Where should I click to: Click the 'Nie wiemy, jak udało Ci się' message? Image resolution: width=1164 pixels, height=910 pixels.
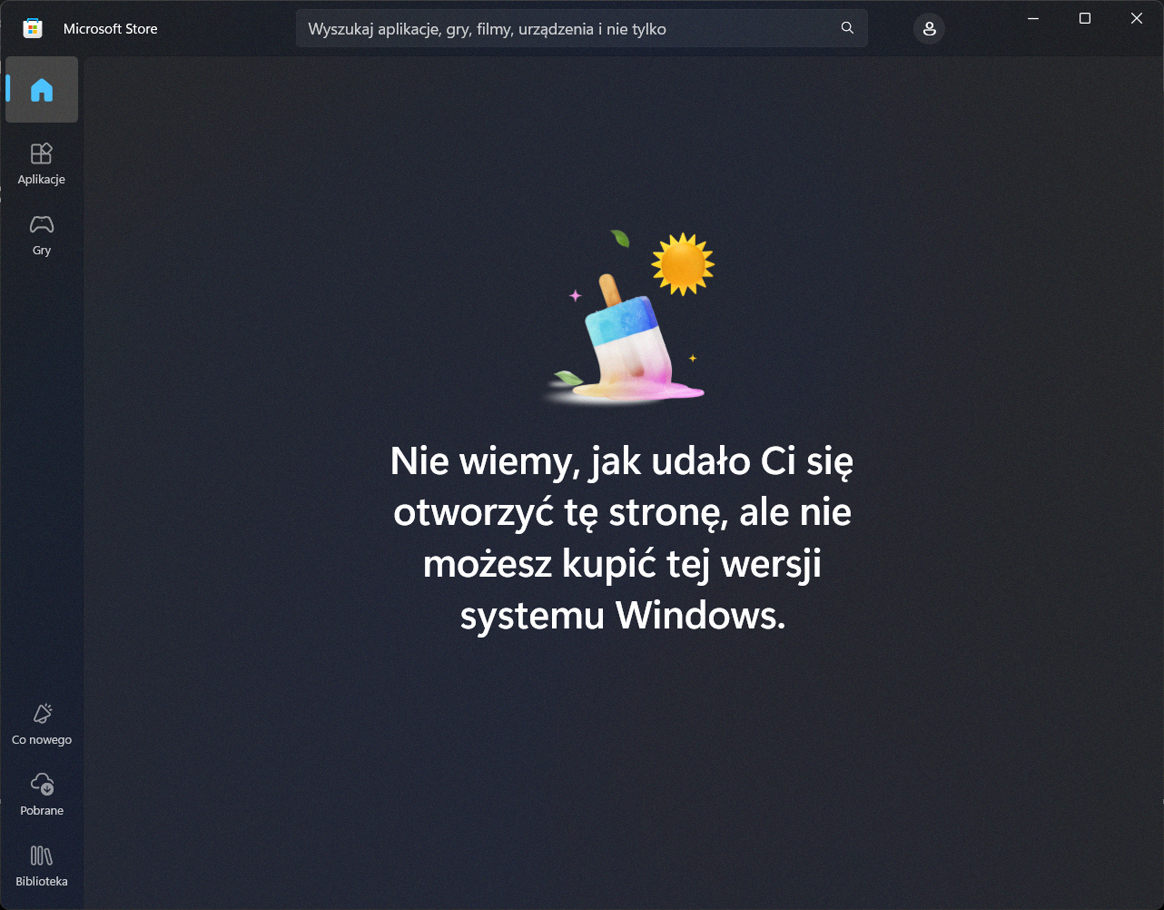[x=622, y=537]
